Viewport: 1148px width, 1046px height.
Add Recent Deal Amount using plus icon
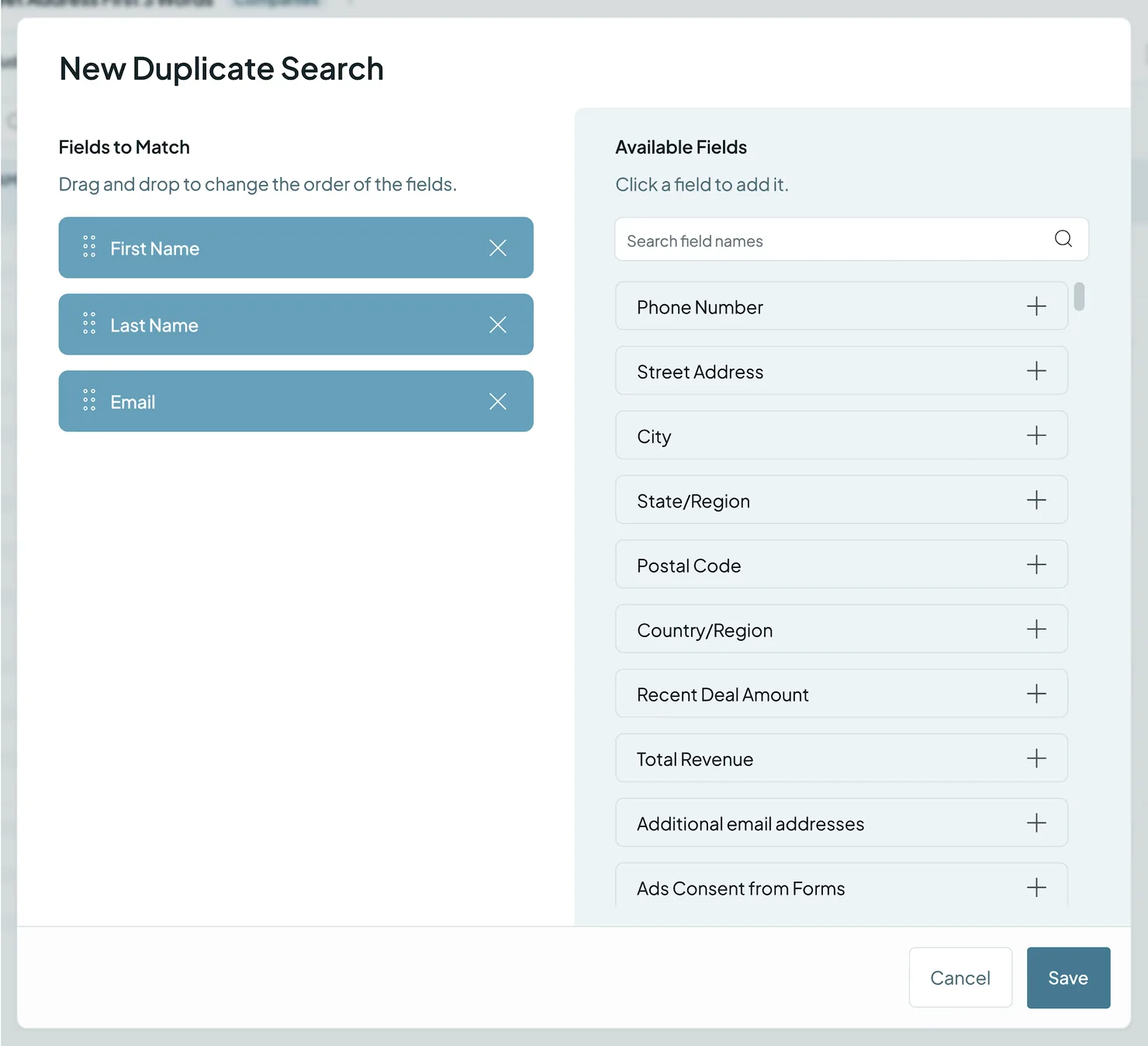pyautogui.click(x=1036, y=694)
